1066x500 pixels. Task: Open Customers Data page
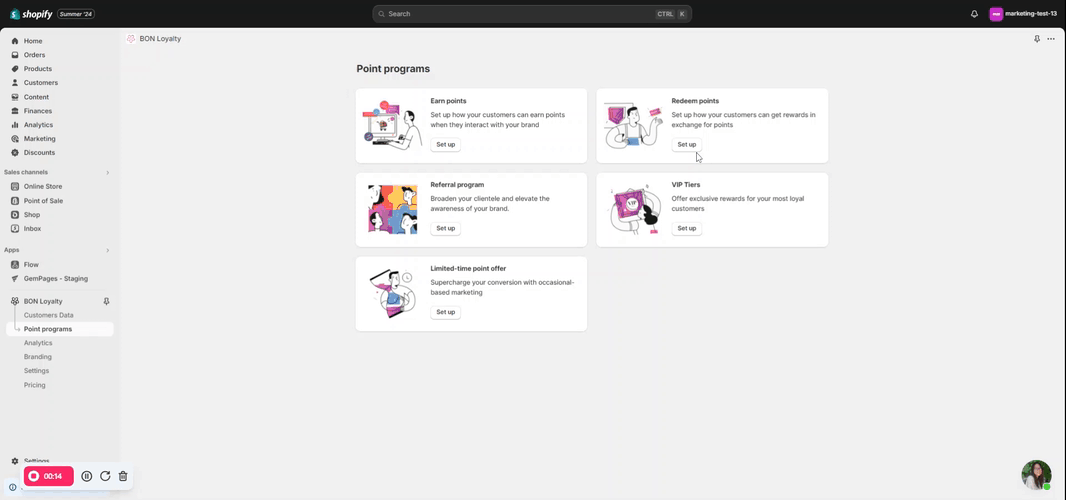coord(48,315)
